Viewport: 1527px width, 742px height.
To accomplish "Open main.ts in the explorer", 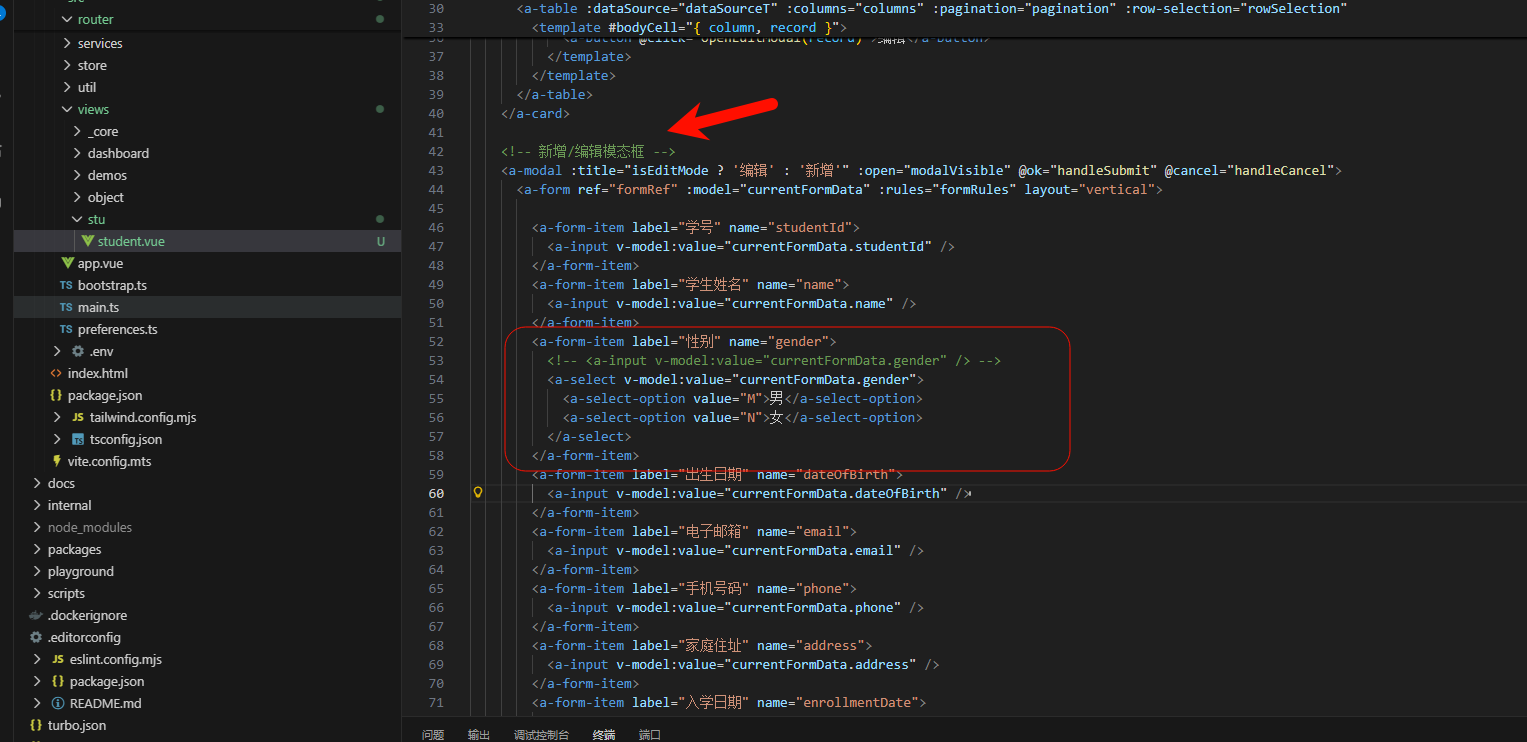I will [98, 307].
